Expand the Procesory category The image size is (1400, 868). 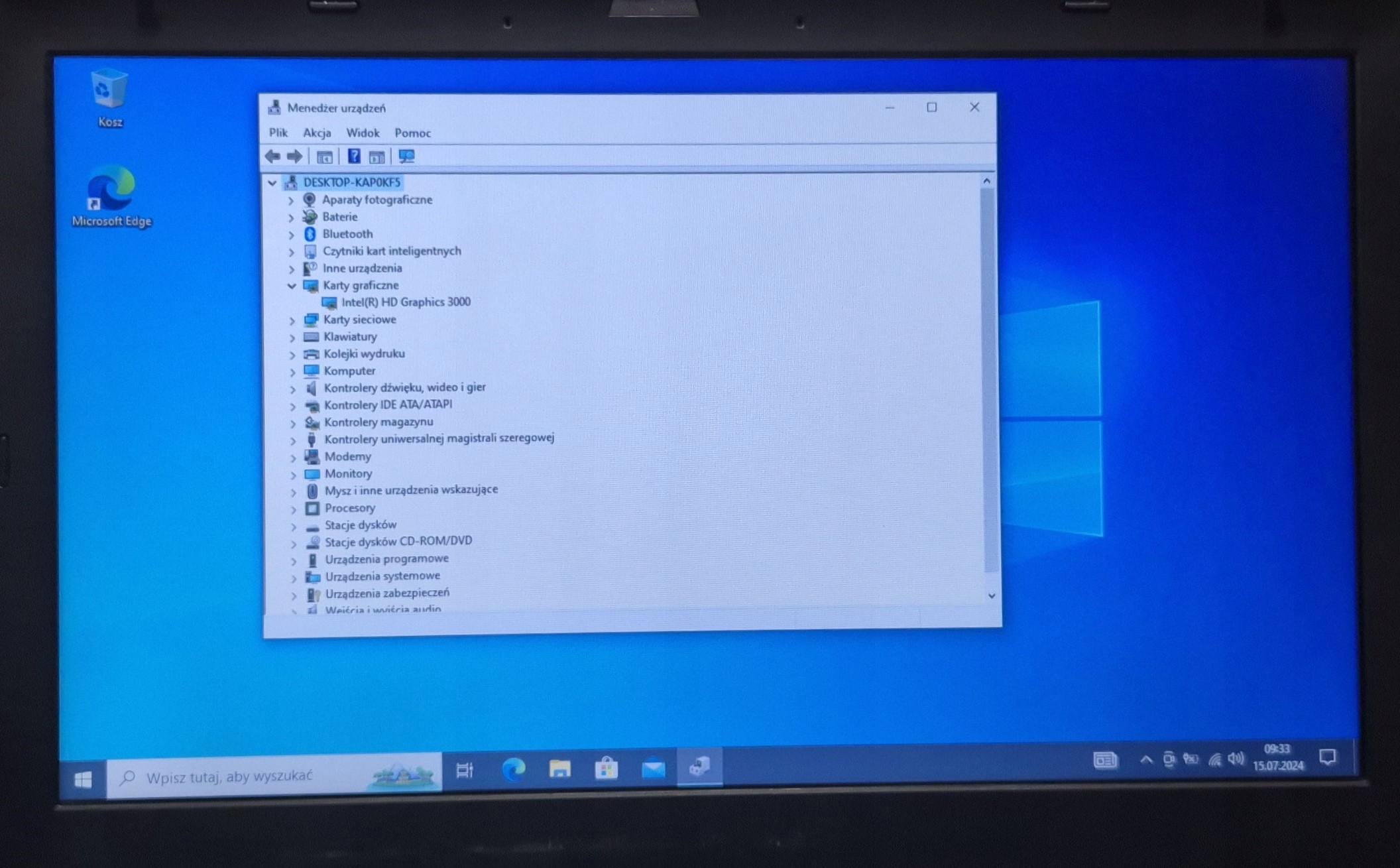pyautogui.click(x=294, y=509)
